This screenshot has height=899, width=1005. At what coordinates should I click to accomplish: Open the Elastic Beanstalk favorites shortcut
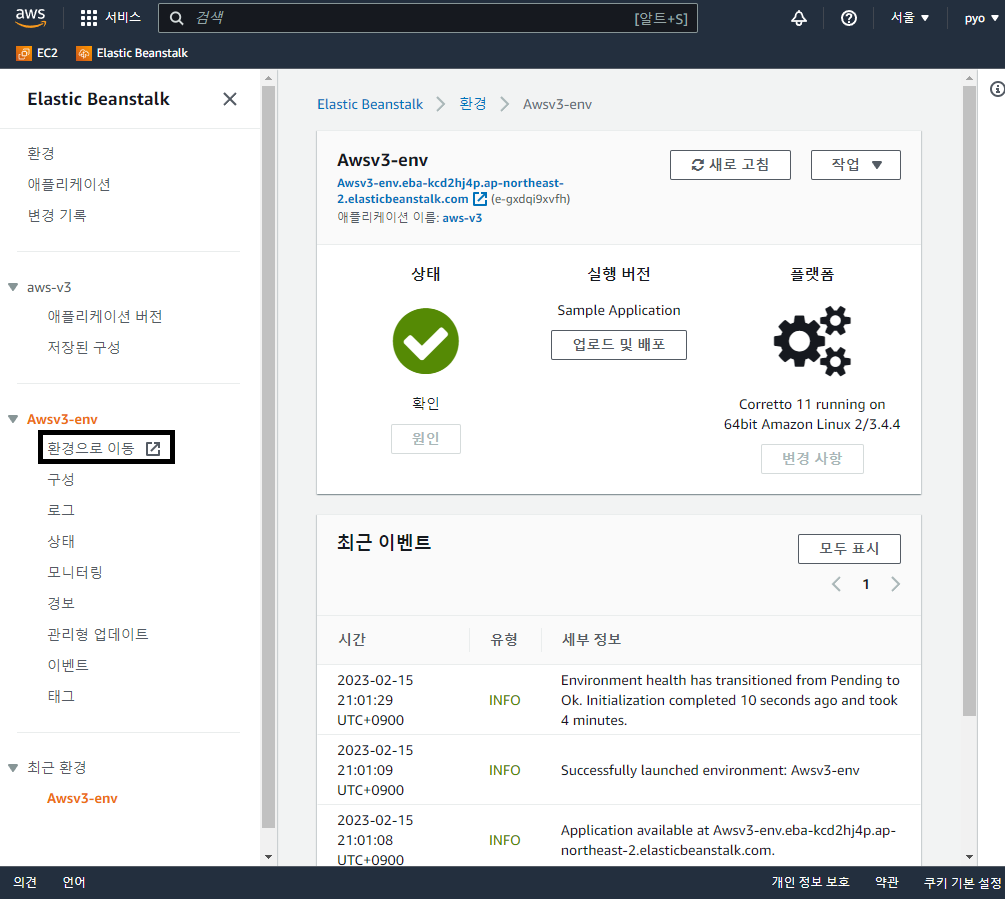pyautogui.click(x=132, y=53)
